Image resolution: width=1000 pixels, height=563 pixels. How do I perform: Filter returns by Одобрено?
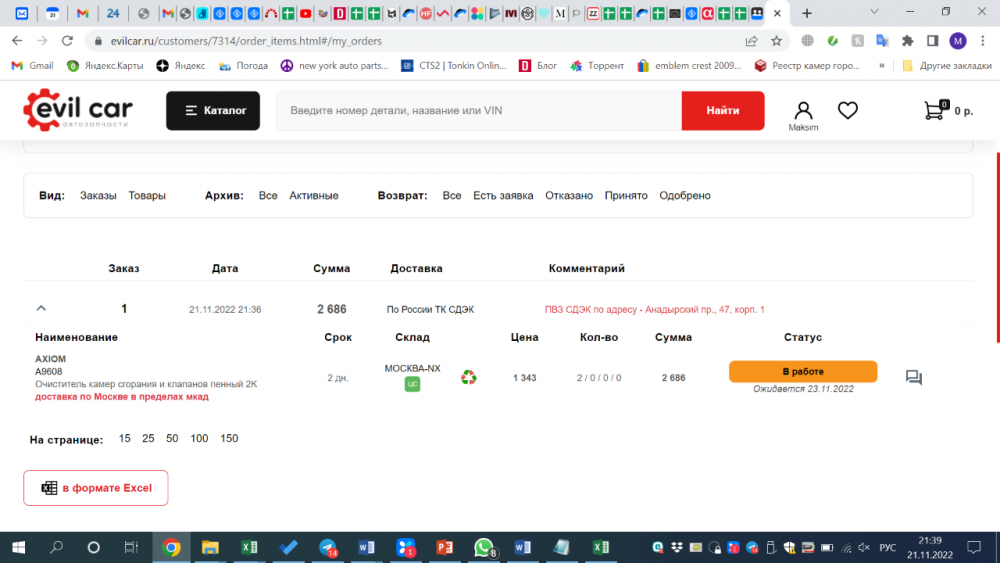tap(685, 196)
